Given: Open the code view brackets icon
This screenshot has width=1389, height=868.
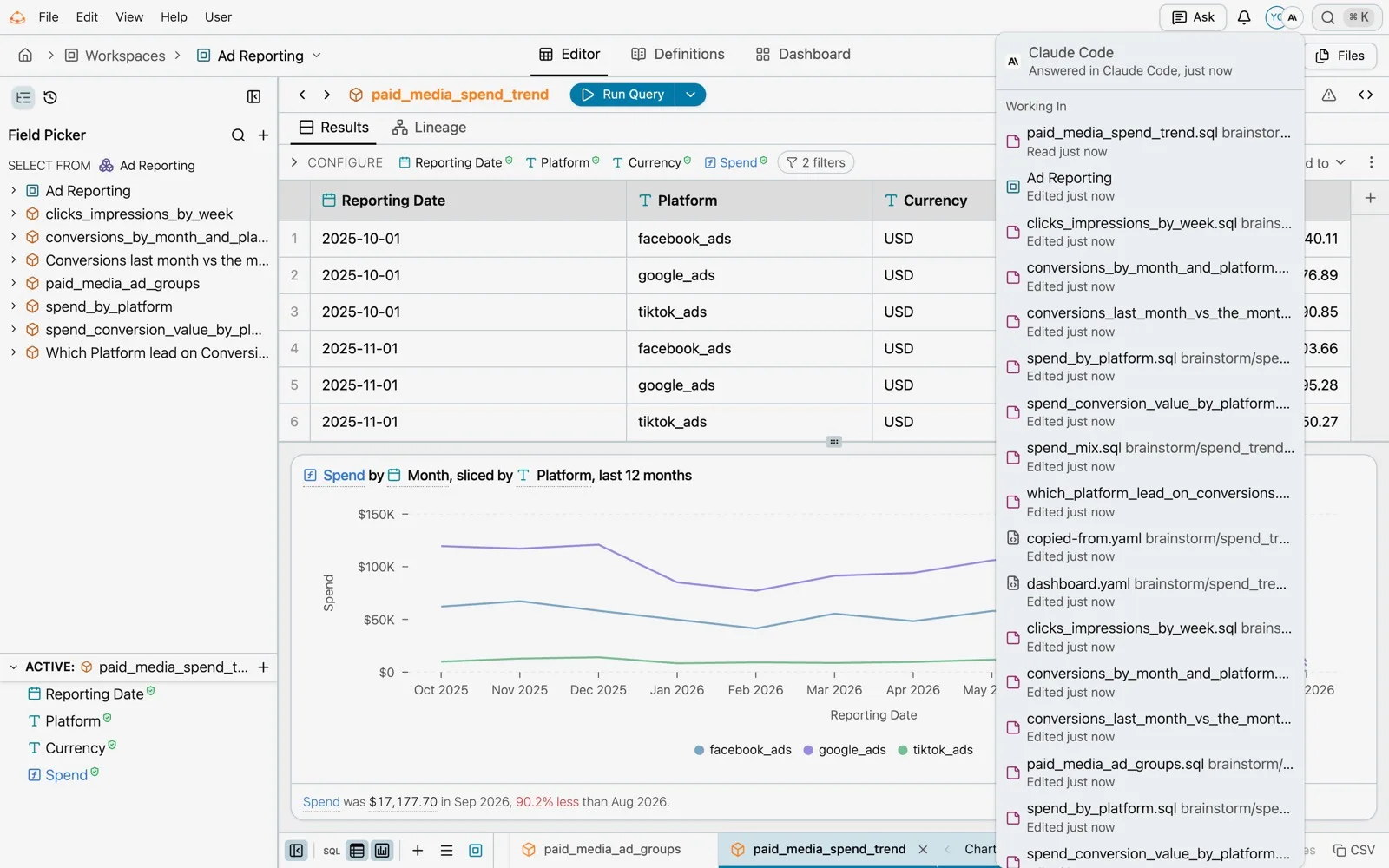Looking at the screenshot, I should coord(1366,95).
